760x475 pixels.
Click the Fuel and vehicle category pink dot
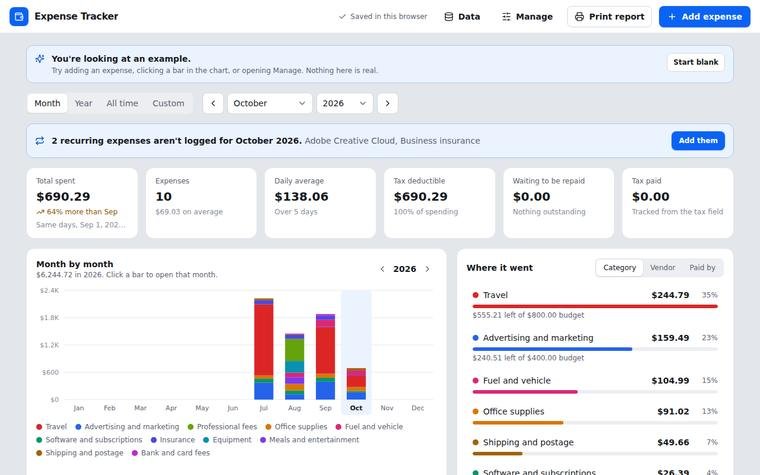475,380
